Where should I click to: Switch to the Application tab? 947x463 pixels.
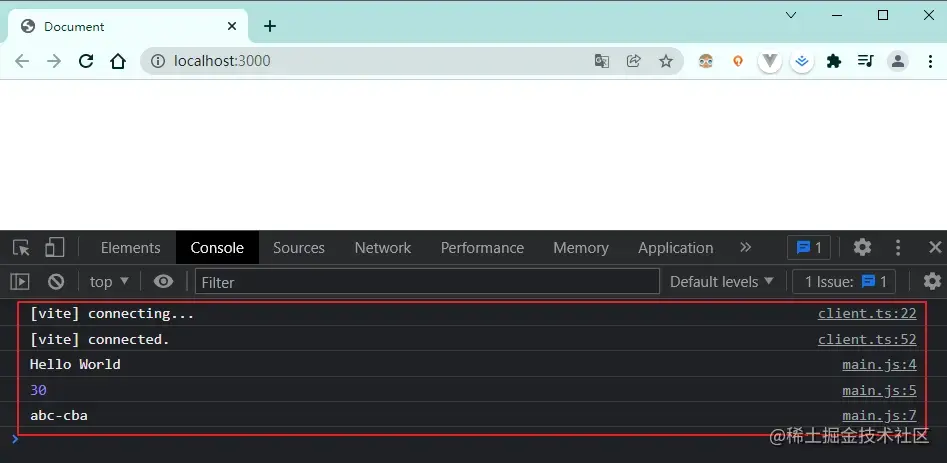pos(675,247)
